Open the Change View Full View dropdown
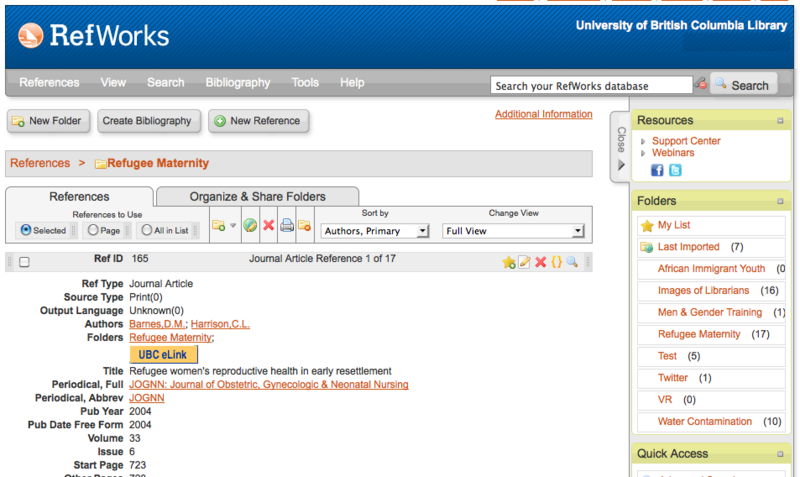800x477 pixels. pyautogui.click(x=513, y=231)
